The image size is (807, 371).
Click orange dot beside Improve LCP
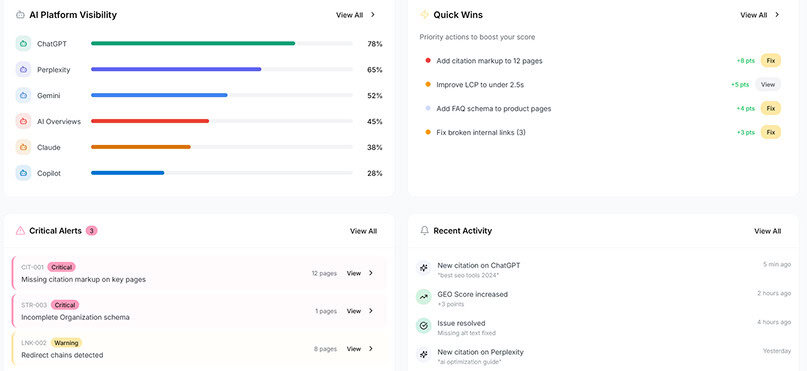[x=428, y=84]
